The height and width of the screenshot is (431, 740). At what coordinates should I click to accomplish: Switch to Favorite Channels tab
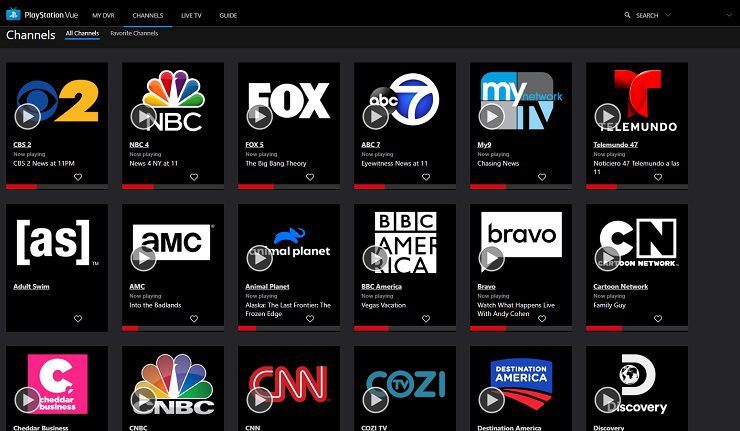132,33
